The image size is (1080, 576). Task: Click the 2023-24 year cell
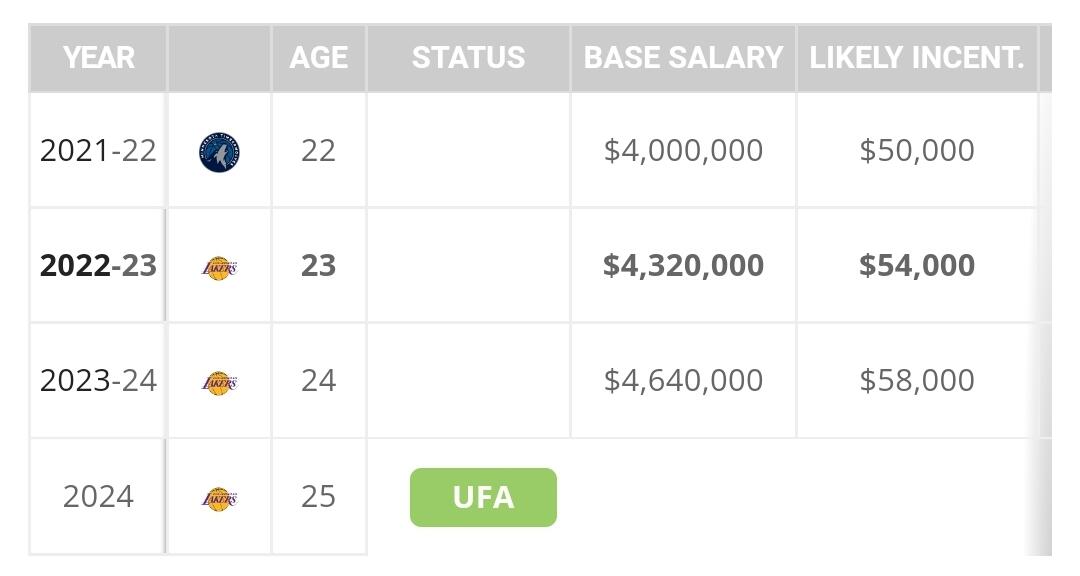pyautogui.click(x=98, y=381)
